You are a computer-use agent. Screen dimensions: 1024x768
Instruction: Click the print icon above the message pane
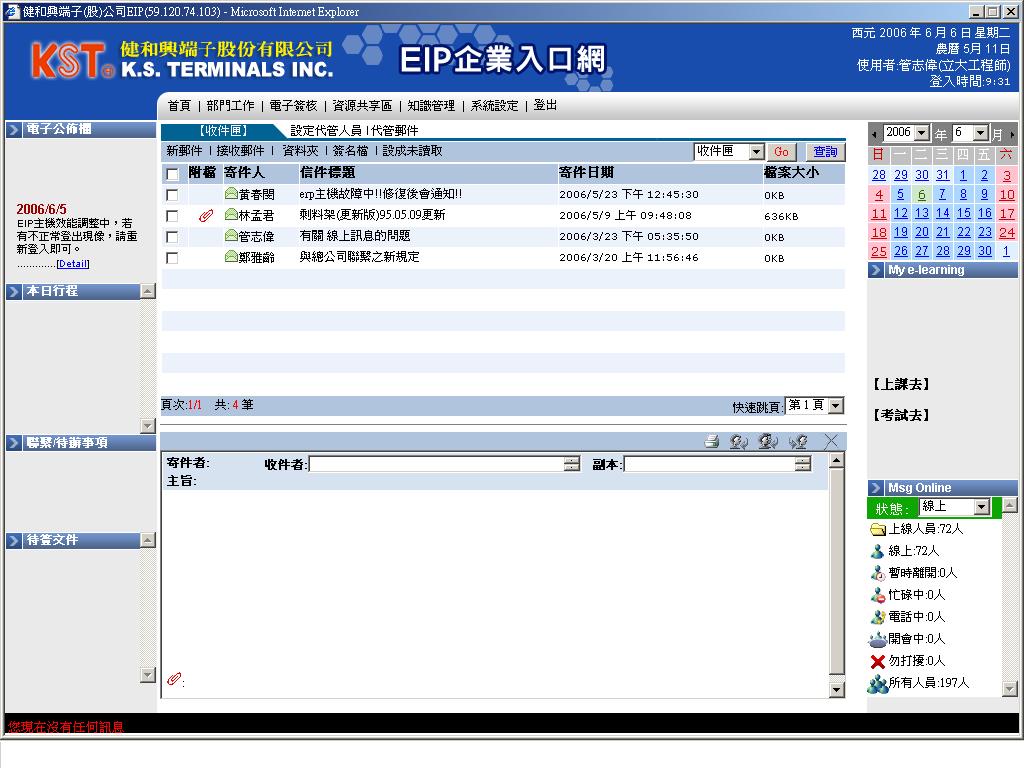pos(712,441)
